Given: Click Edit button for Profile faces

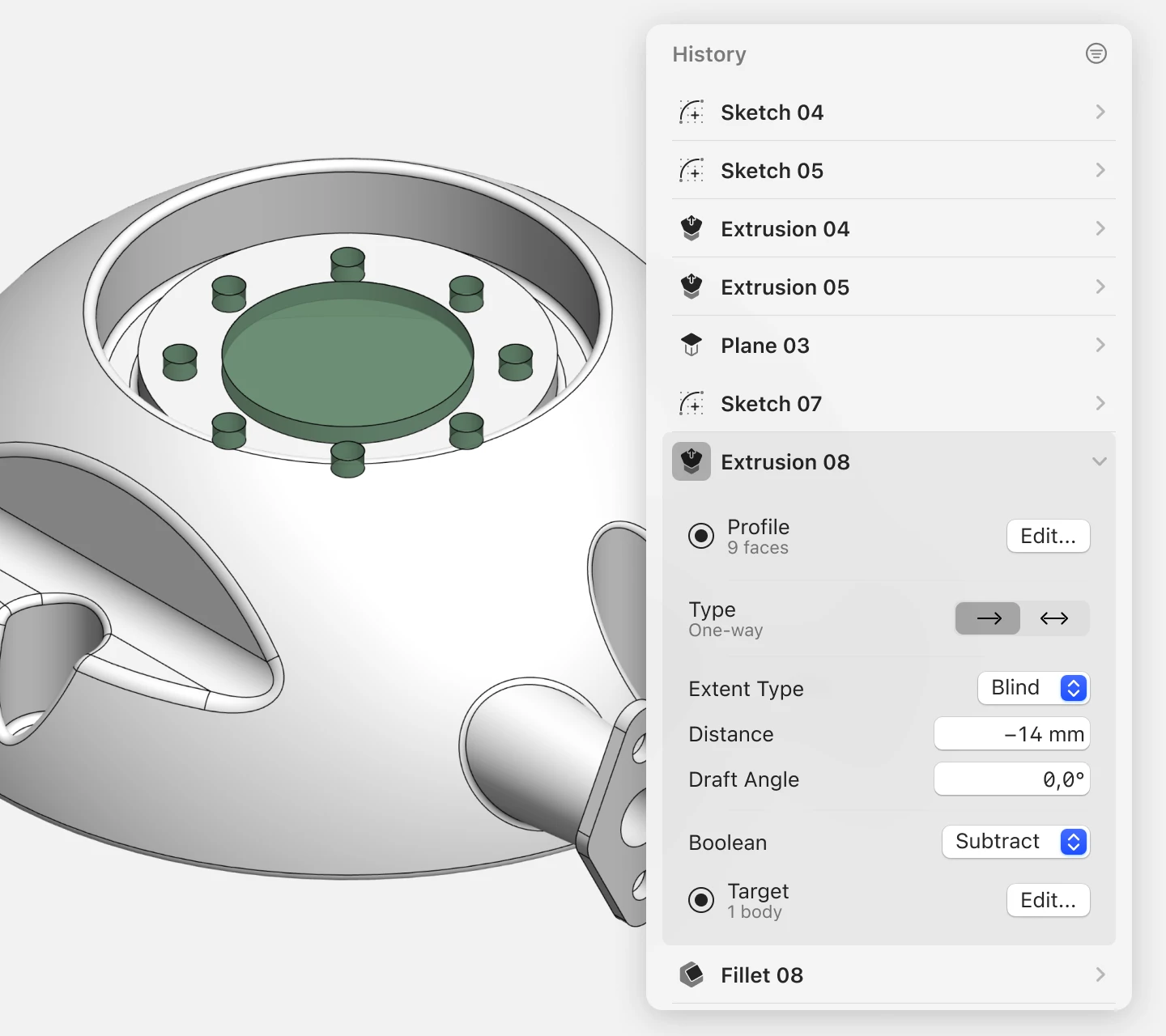Looking at the screenshot, I should click(1049, 536).
